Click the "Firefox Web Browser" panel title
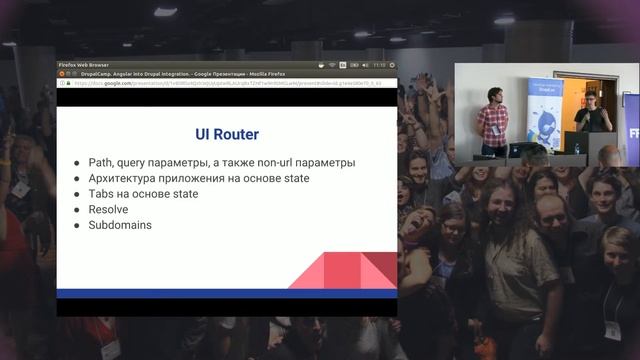 [x=84, y=65]
